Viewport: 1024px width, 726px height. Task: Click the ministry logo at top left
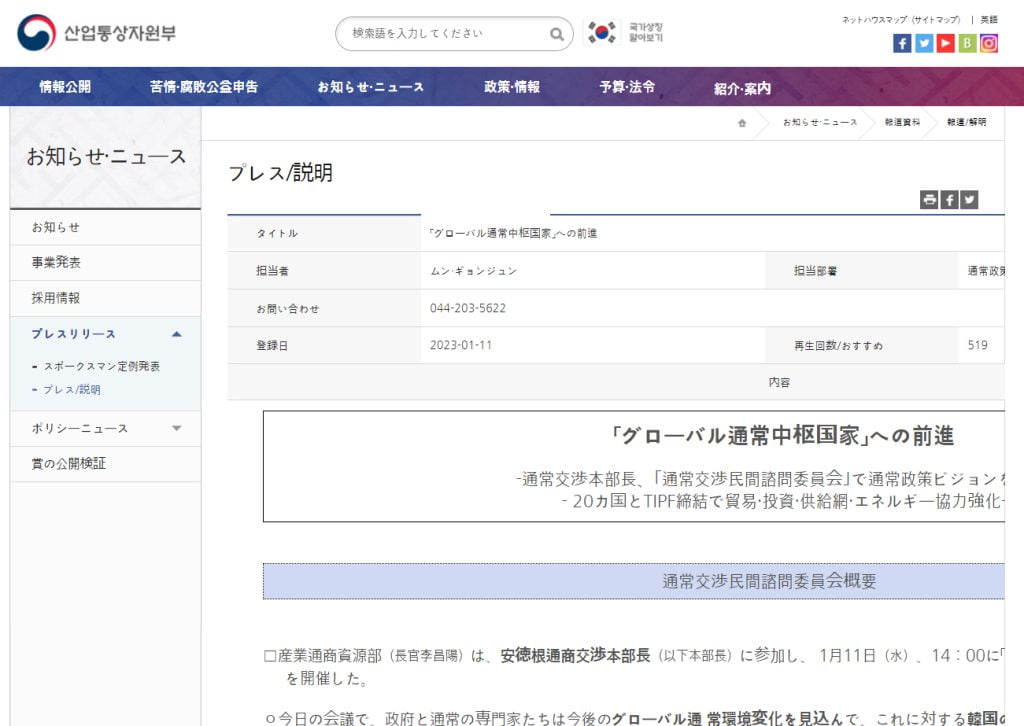[97, 33]
